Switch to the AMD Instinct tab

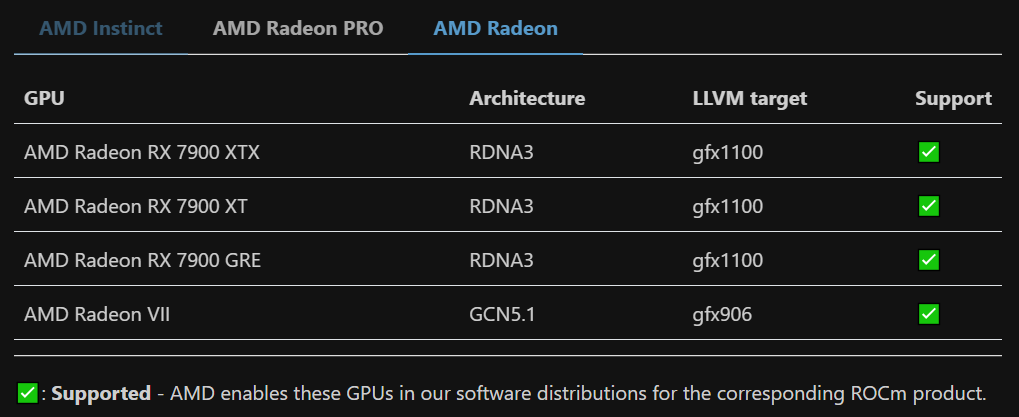[x=100, y=28]
